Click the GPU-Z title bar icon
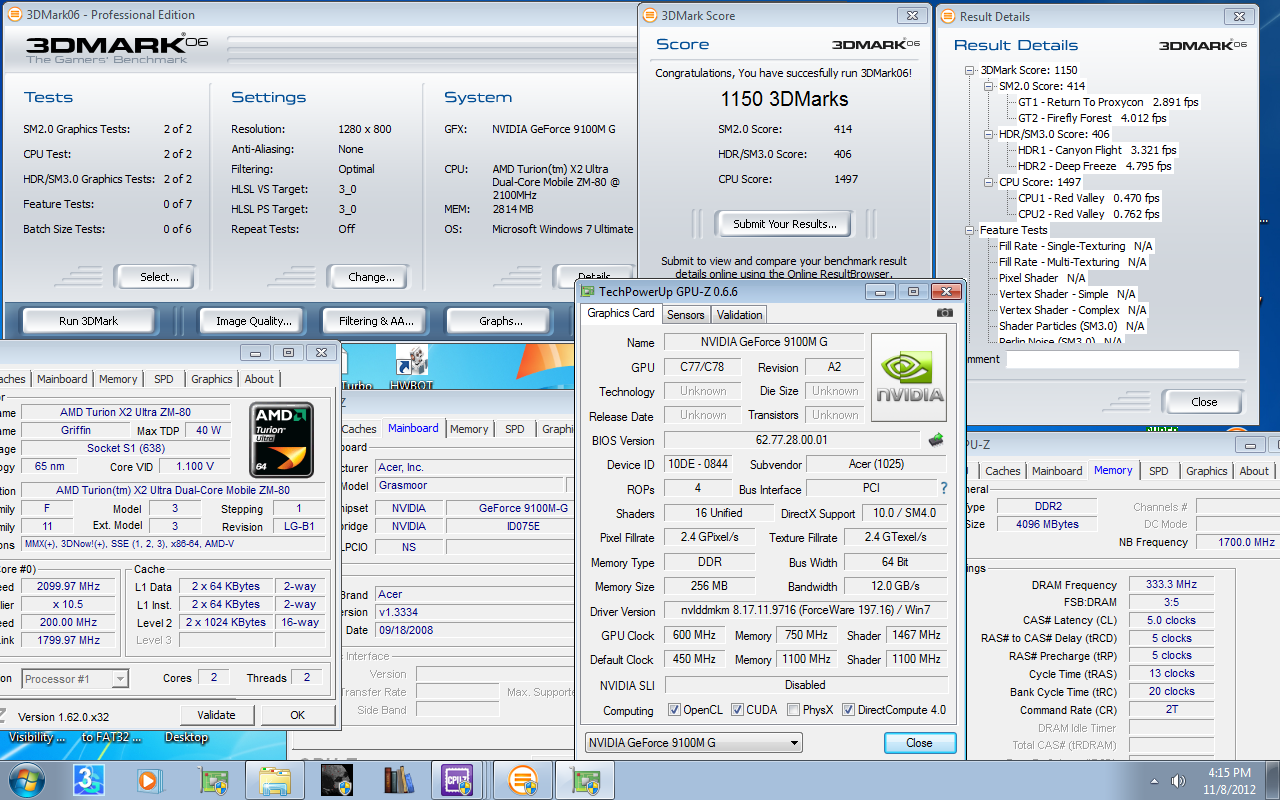 pos(588,291)
